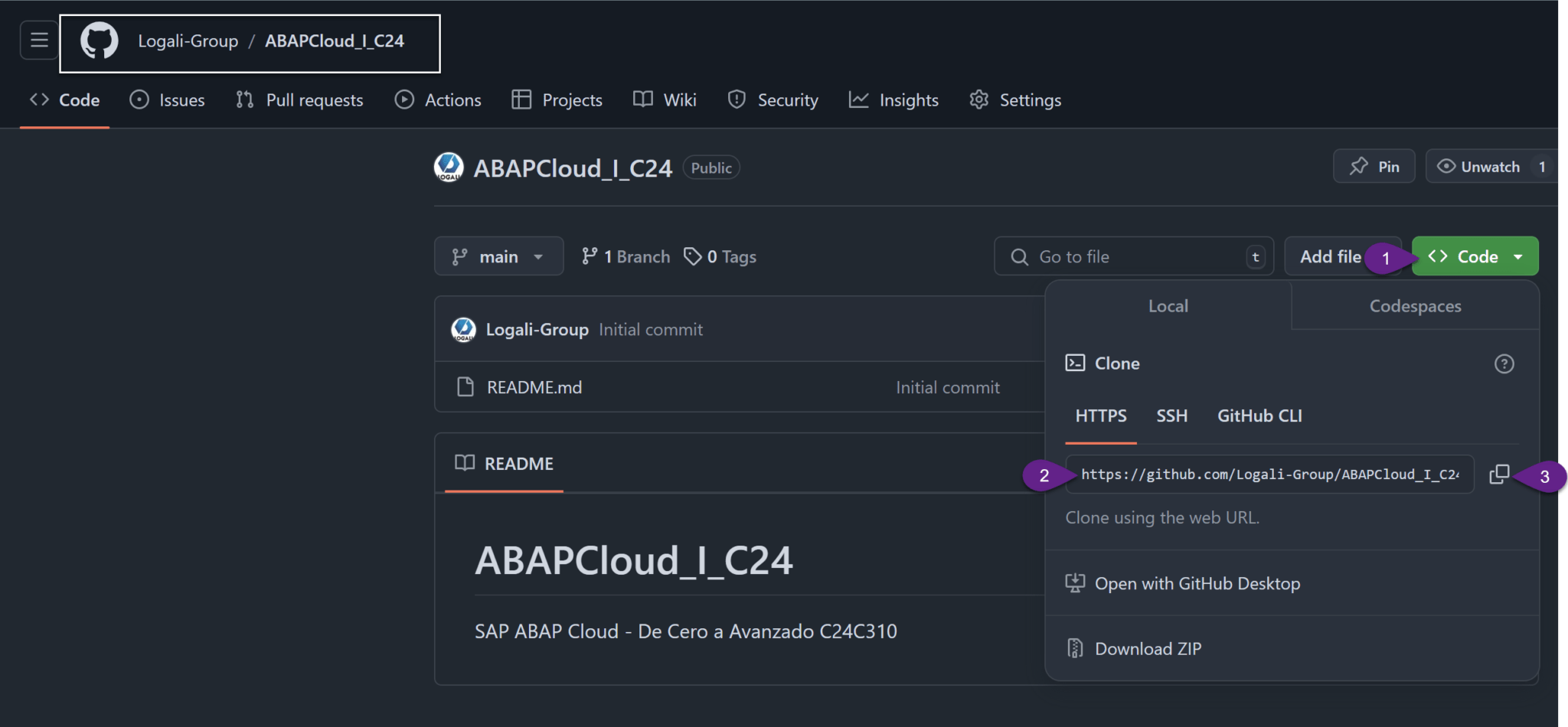Open the repository with GitHub Desktop
The height and width of the screenshot is (727, 1568).
pyautogui.click(x=1197, y=583)
